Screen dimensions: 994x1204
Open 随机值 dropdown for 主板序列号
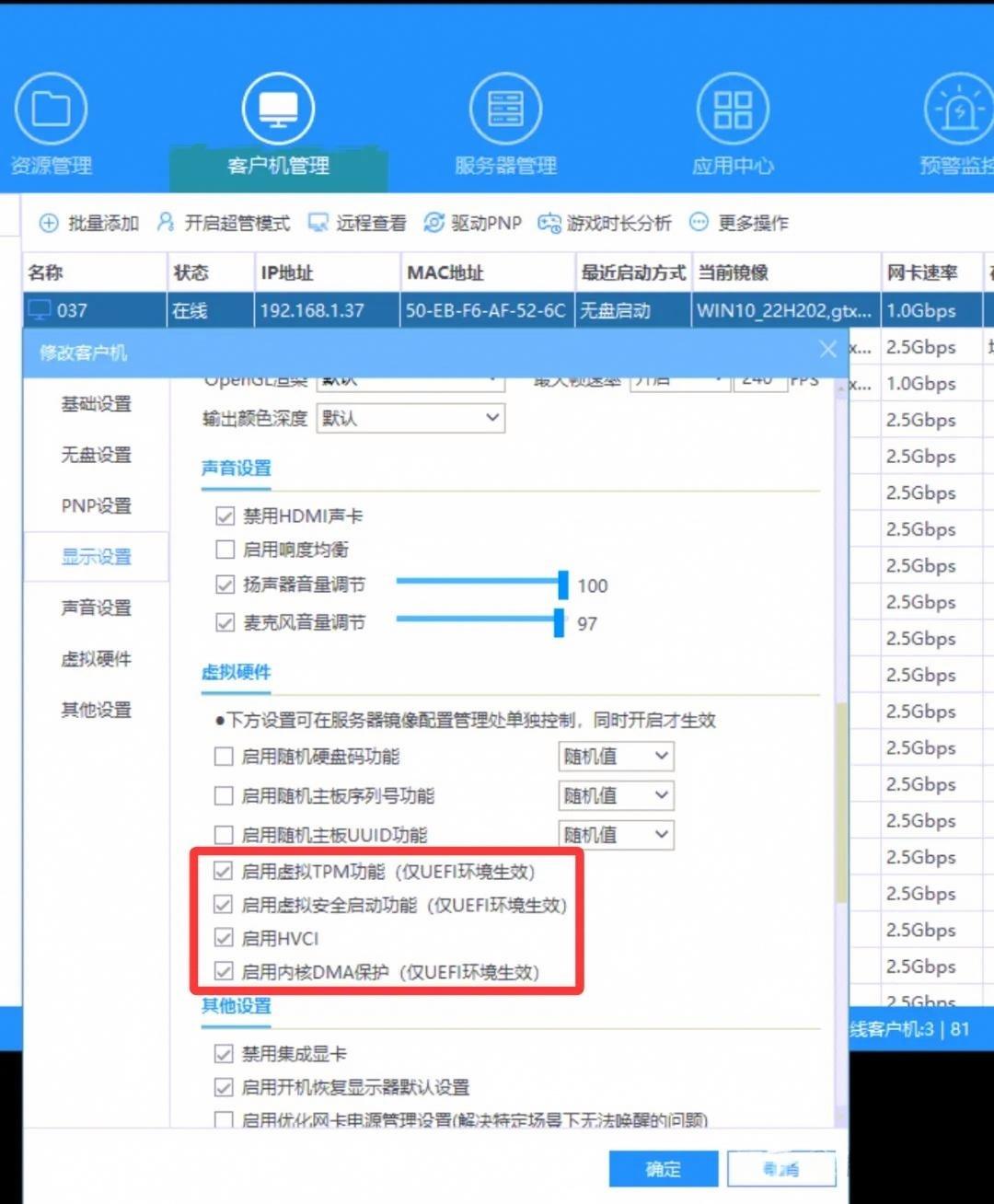tap(616, 795)
